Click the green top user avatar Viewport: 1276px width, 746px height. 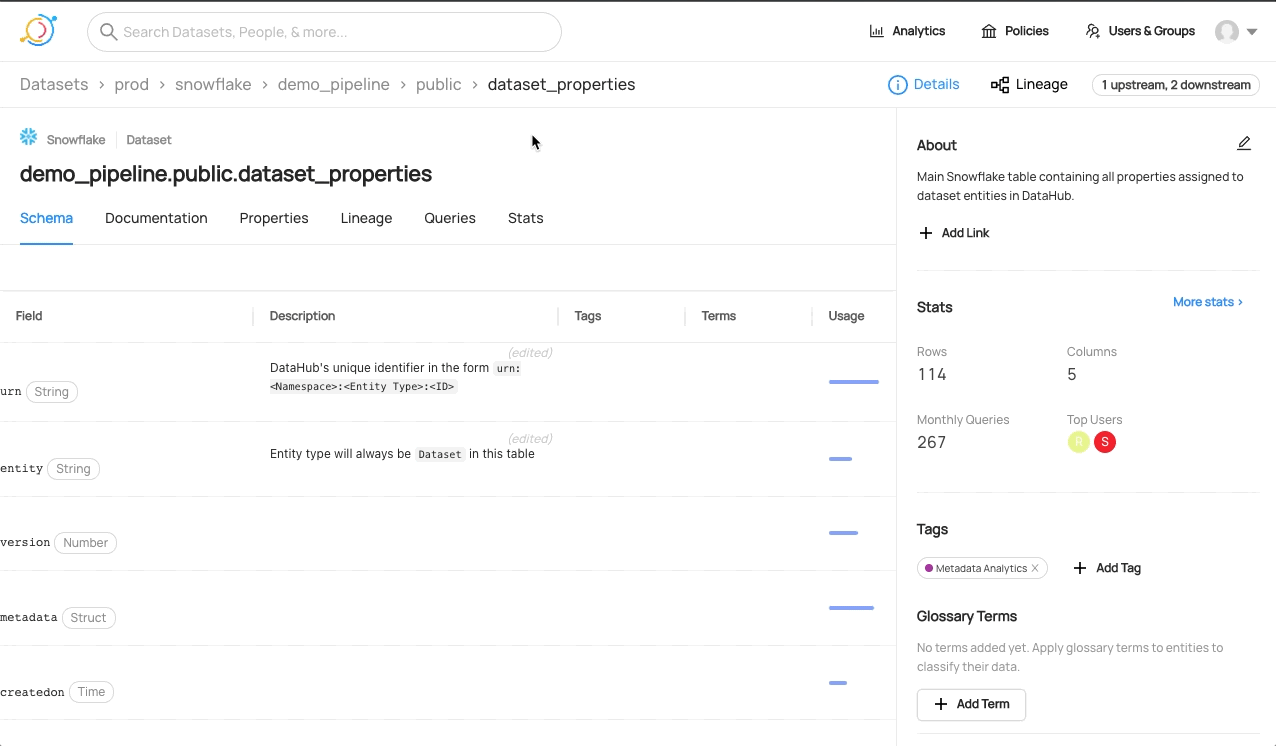pos(1078,442)
